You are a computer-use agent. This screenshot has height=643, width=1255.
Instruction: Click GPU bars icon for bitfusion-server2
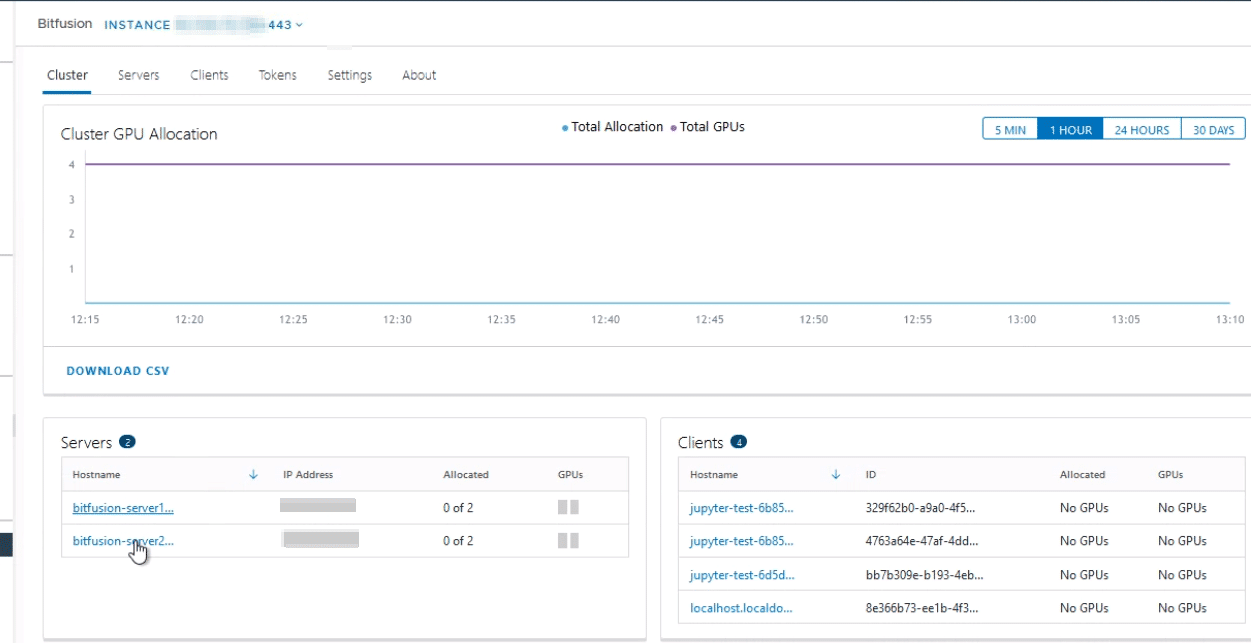coord(568,541)
